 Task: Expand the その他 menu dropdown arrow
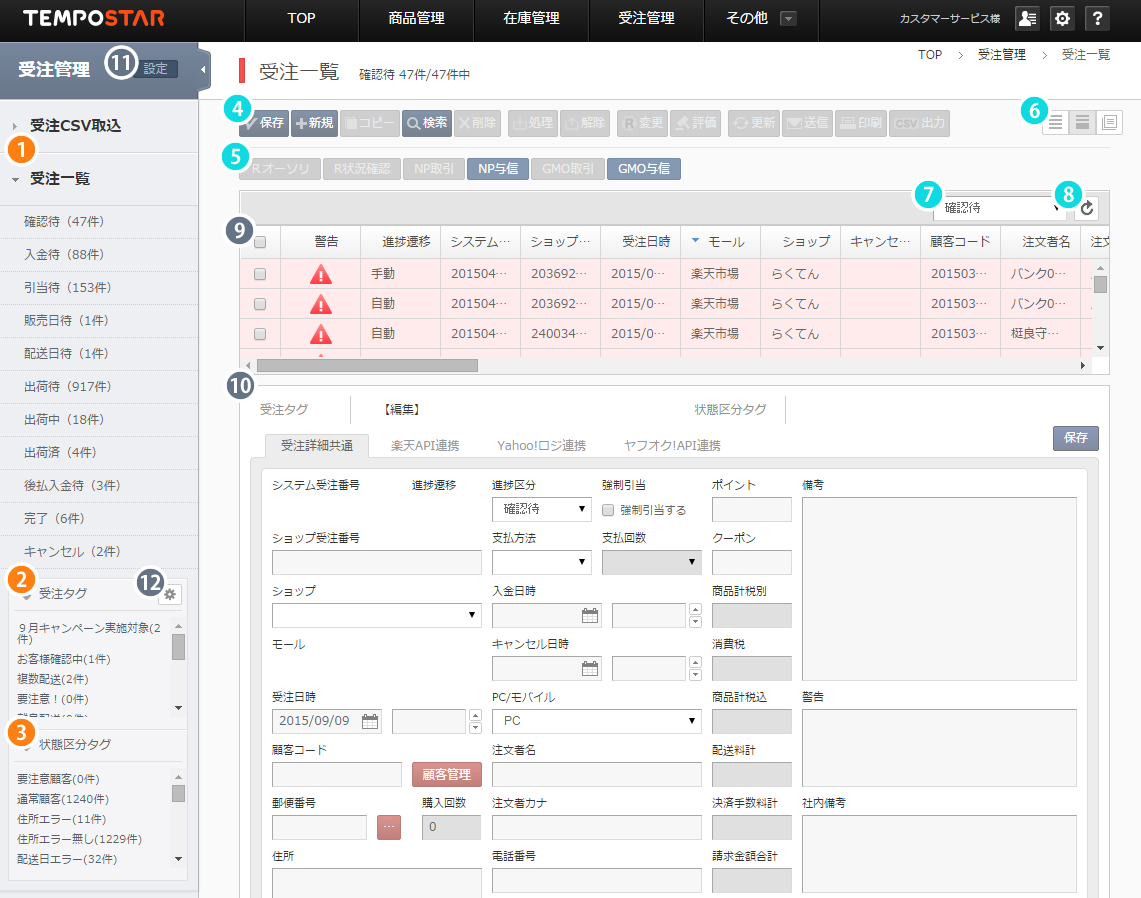(788, 19)
